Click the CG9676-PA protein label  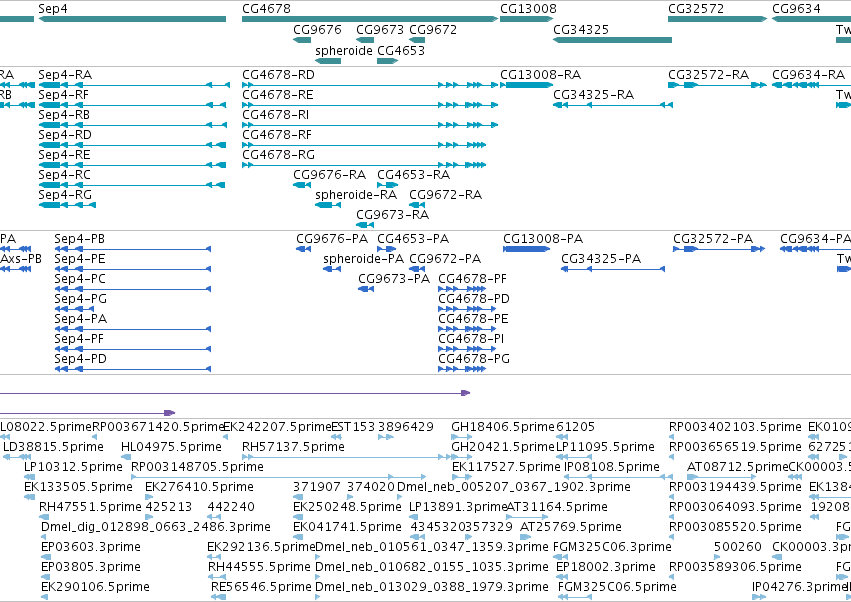(x=332, y=239)
